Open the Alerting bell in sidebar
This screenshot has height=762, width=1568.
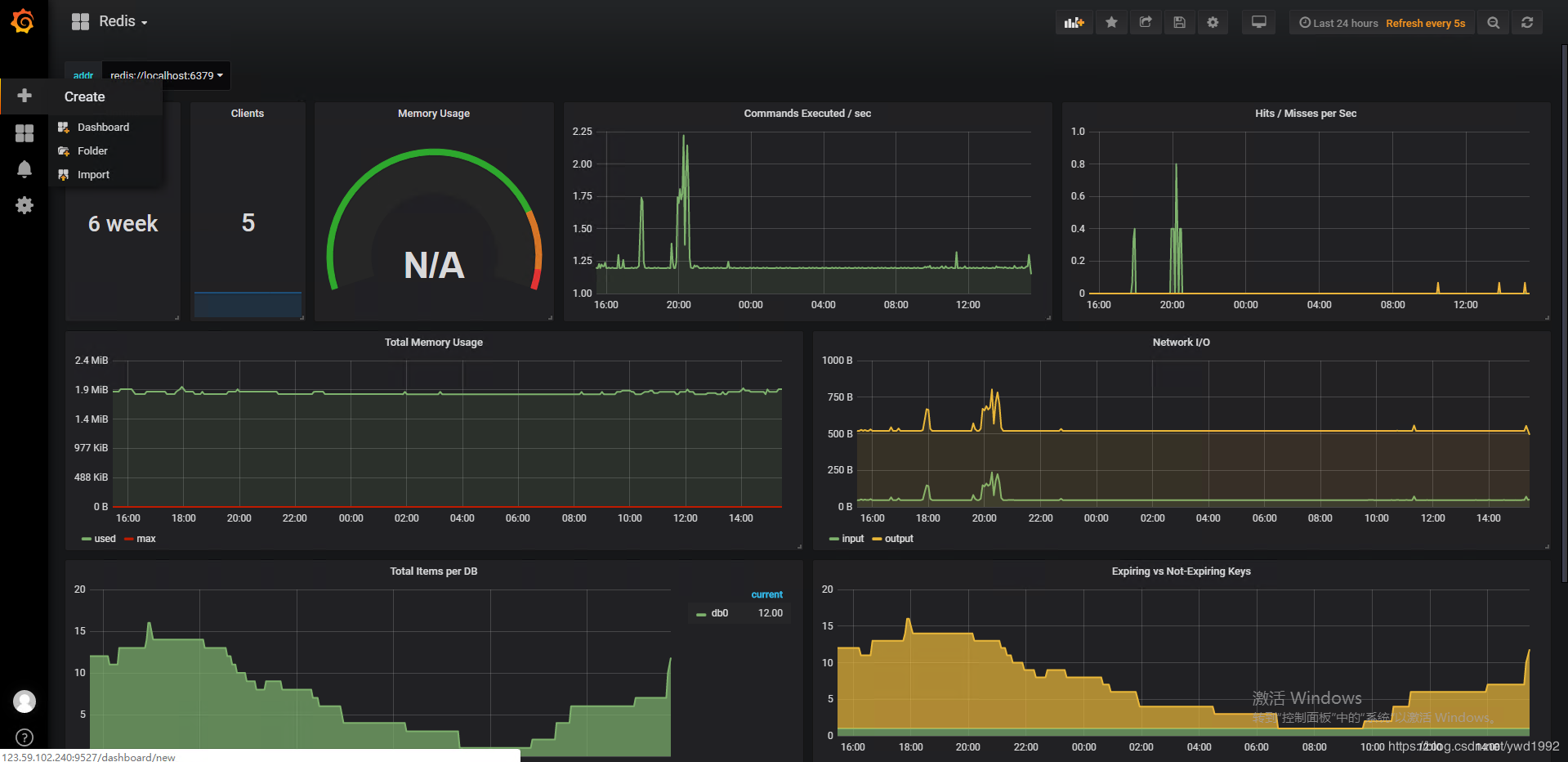point(25,169)
